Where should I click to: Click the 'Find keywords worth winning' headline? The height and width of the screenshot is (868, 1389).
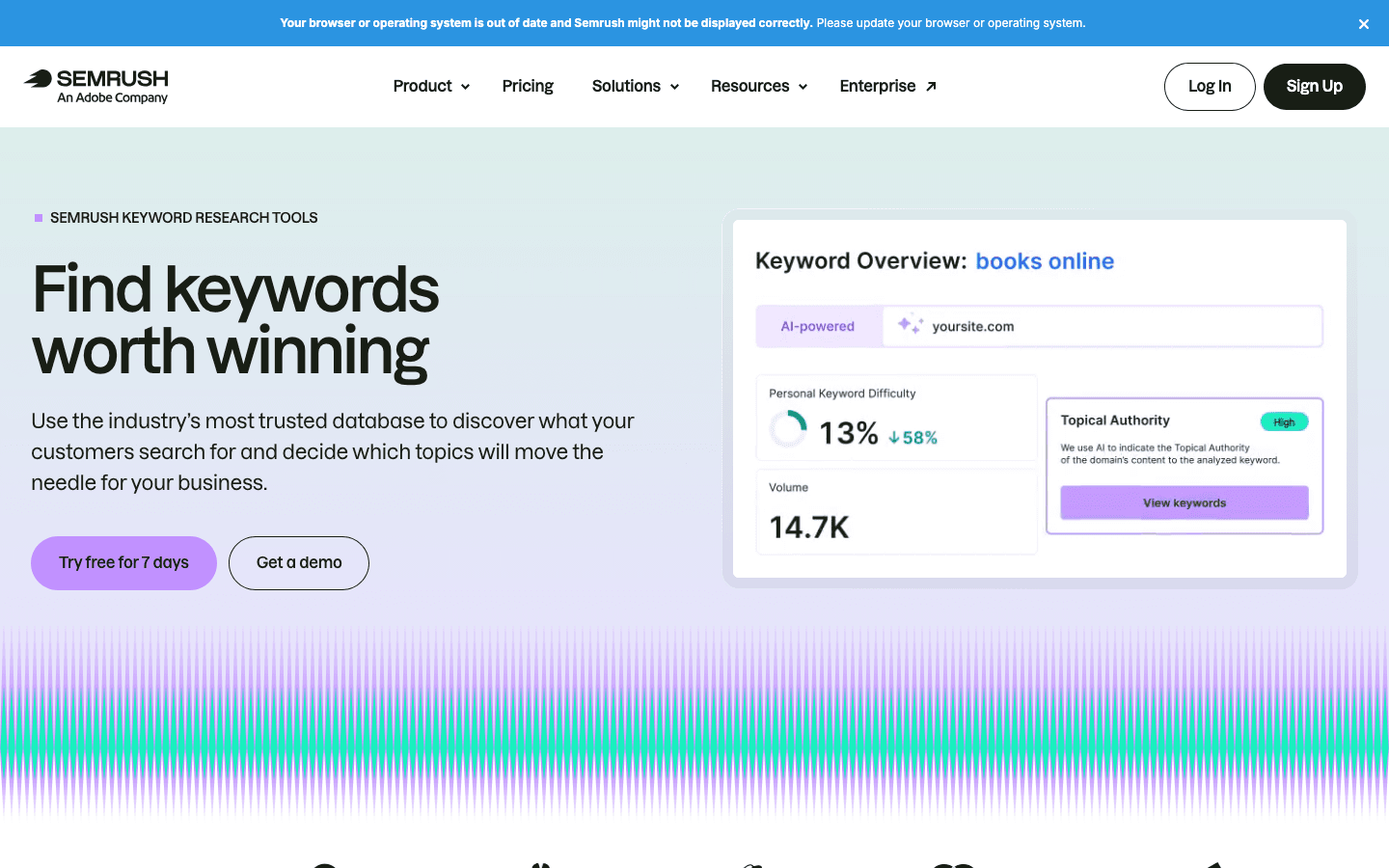[235, 320]
